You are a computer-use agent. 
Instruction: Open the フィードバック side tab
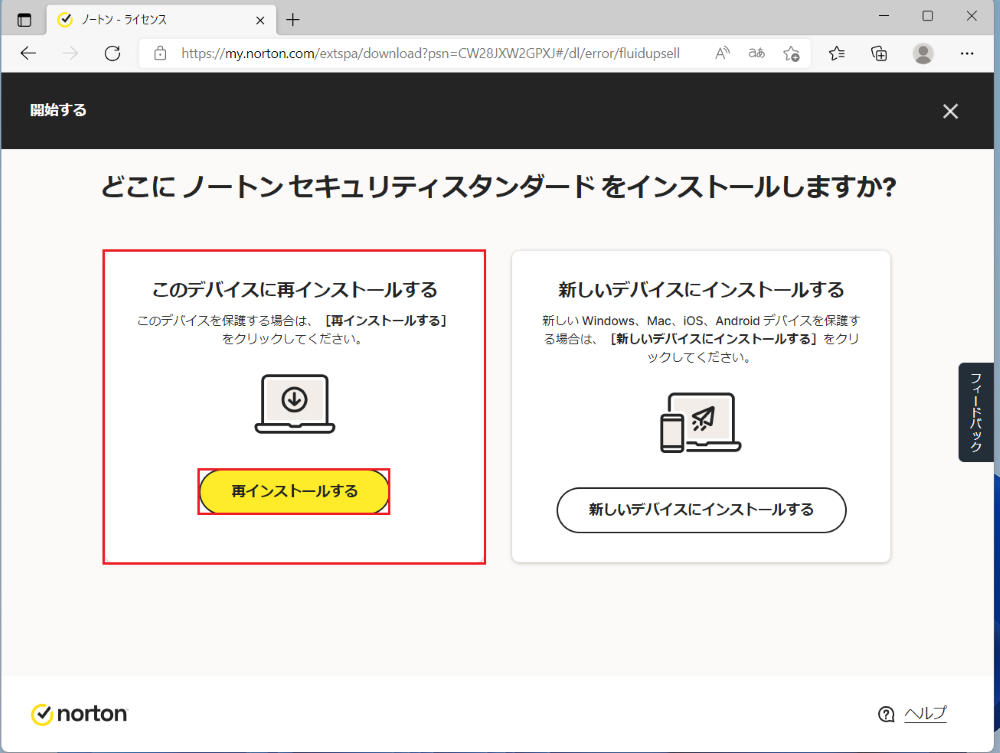(976, 412)
